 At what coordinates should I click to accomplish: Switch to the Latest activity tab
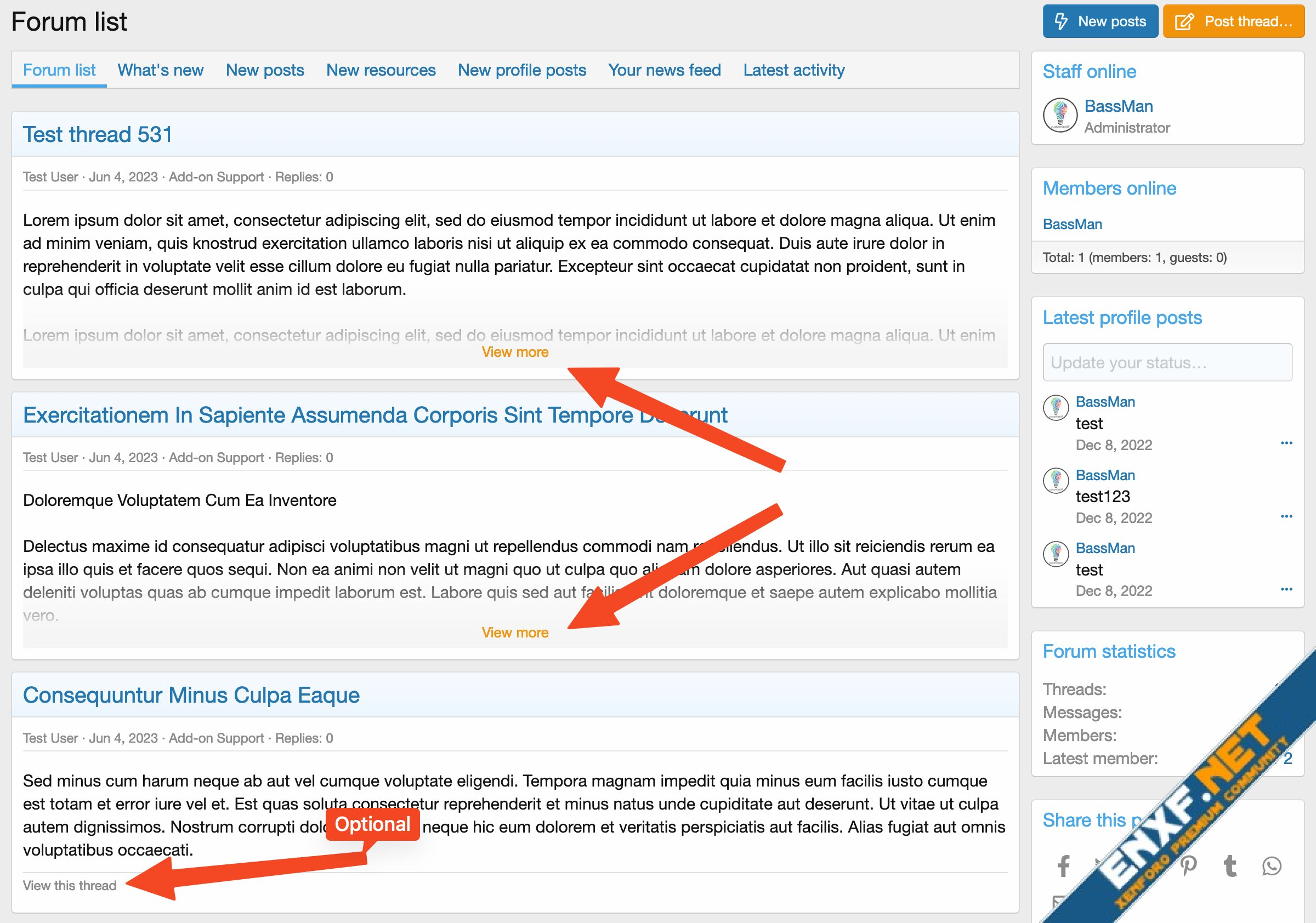tap(794, 70)
